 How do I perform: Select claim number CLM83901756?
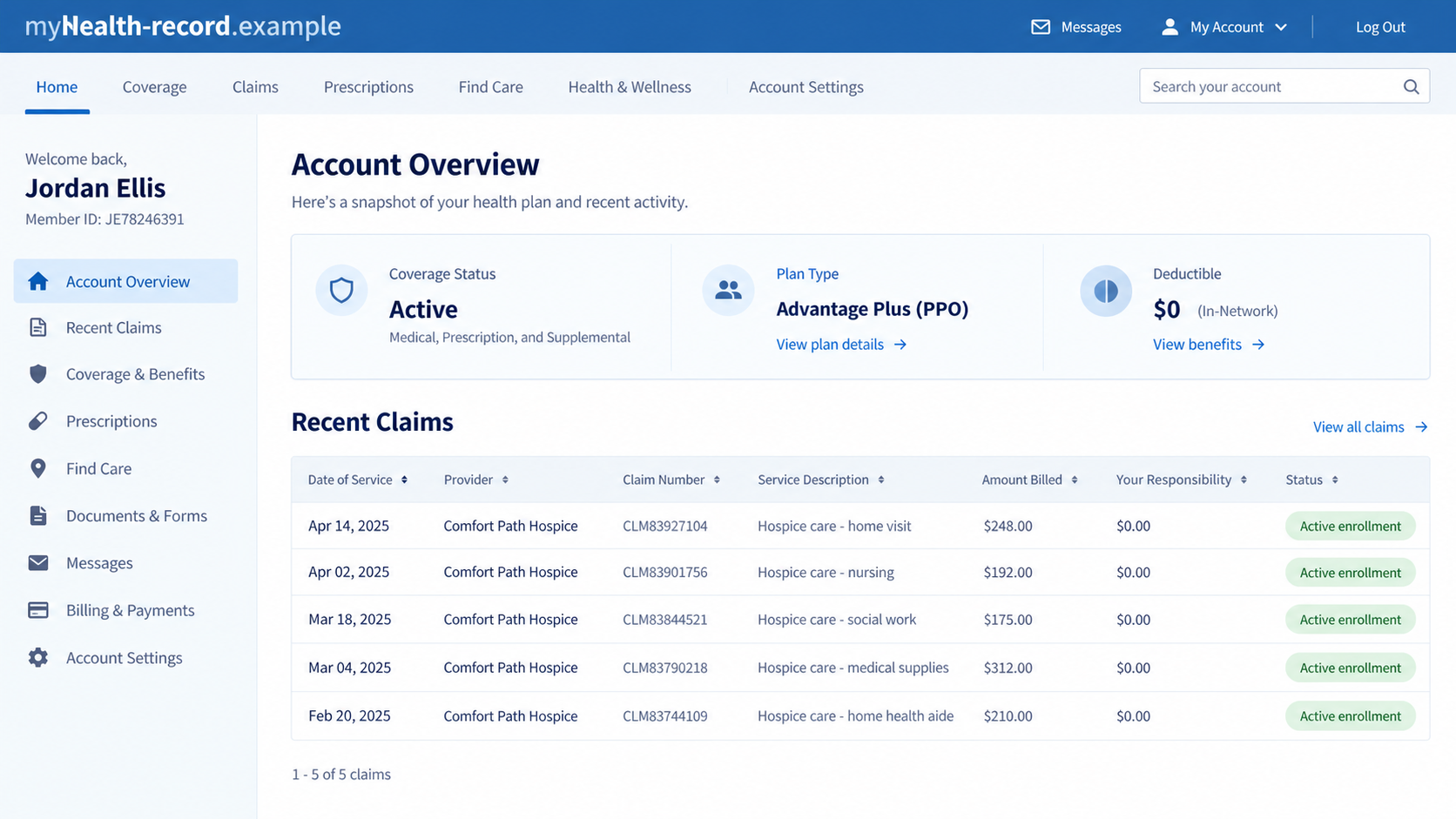tap(665, 573)
